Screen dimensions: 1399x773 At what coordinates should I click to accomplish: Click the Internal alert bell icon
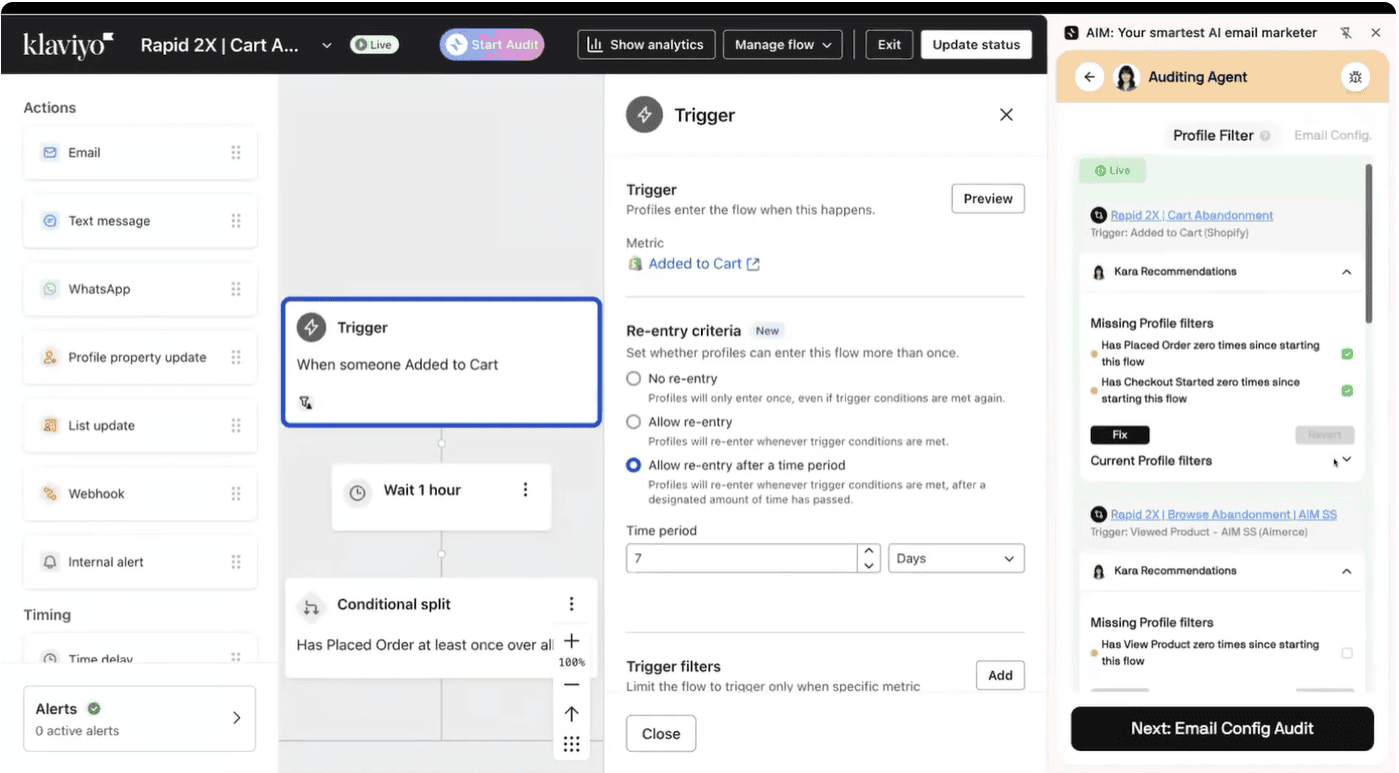coord(50,562)
